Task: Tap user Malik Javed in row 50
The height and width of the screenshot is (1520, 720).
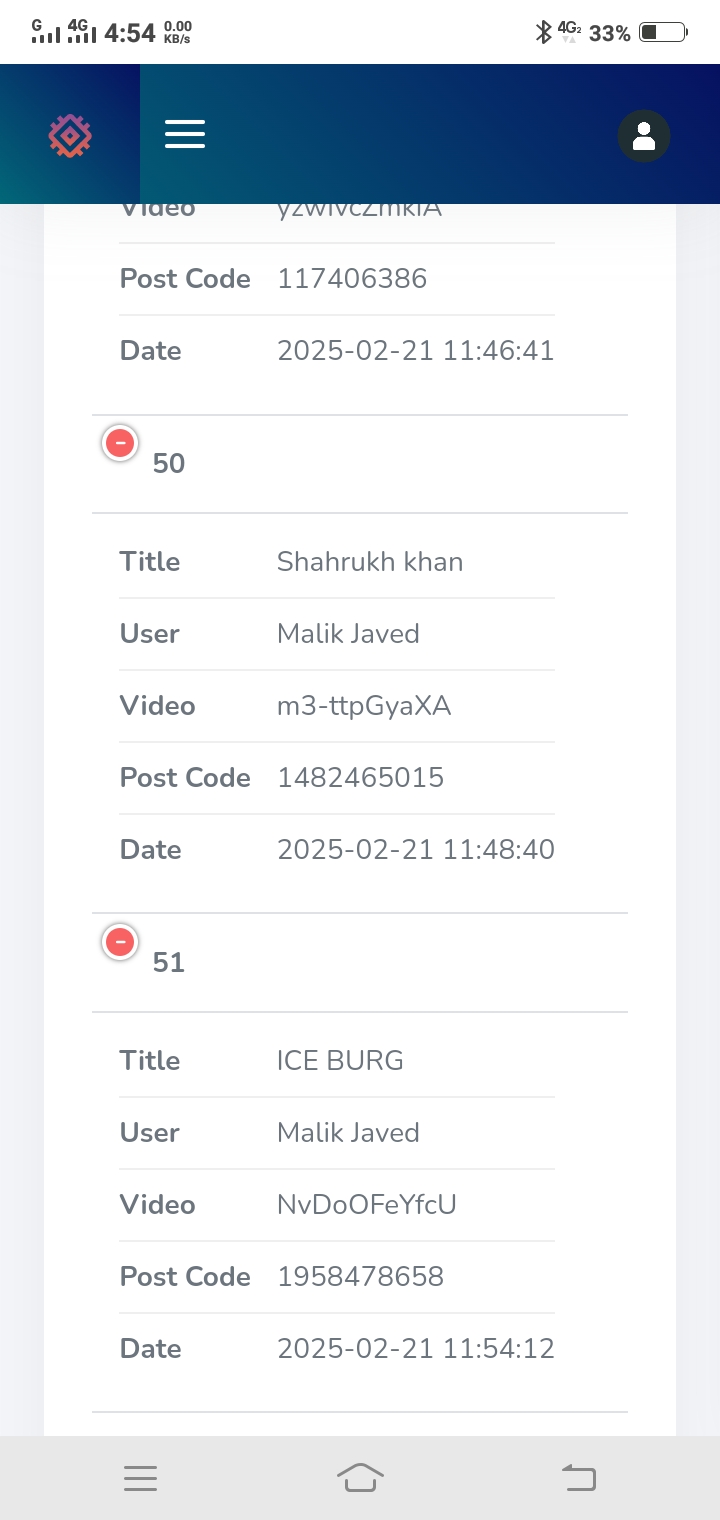Action: click(x=348, y=634)
